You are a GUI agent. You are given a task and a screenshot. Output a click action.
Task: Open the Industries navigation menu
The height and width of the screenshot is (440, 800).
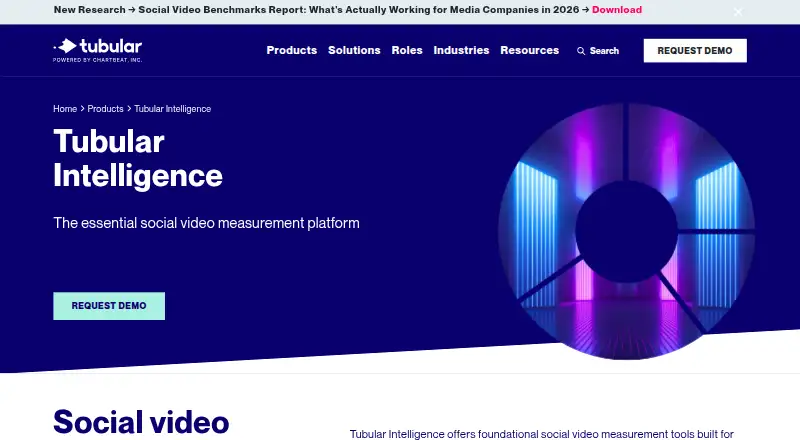pyautogui.click(x=461, y=51)
